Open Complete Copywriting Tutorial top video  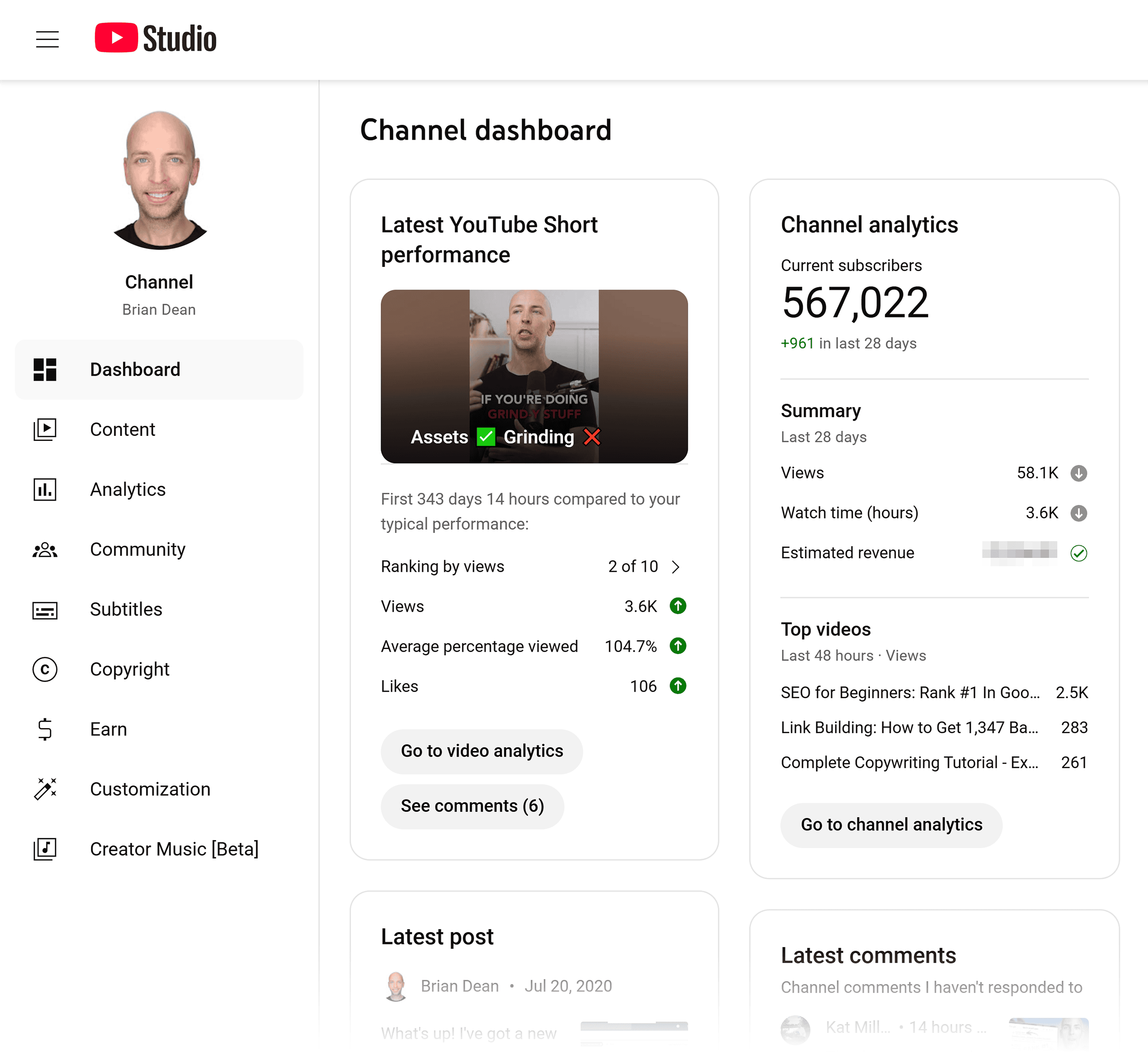click(x=934, y=763)
